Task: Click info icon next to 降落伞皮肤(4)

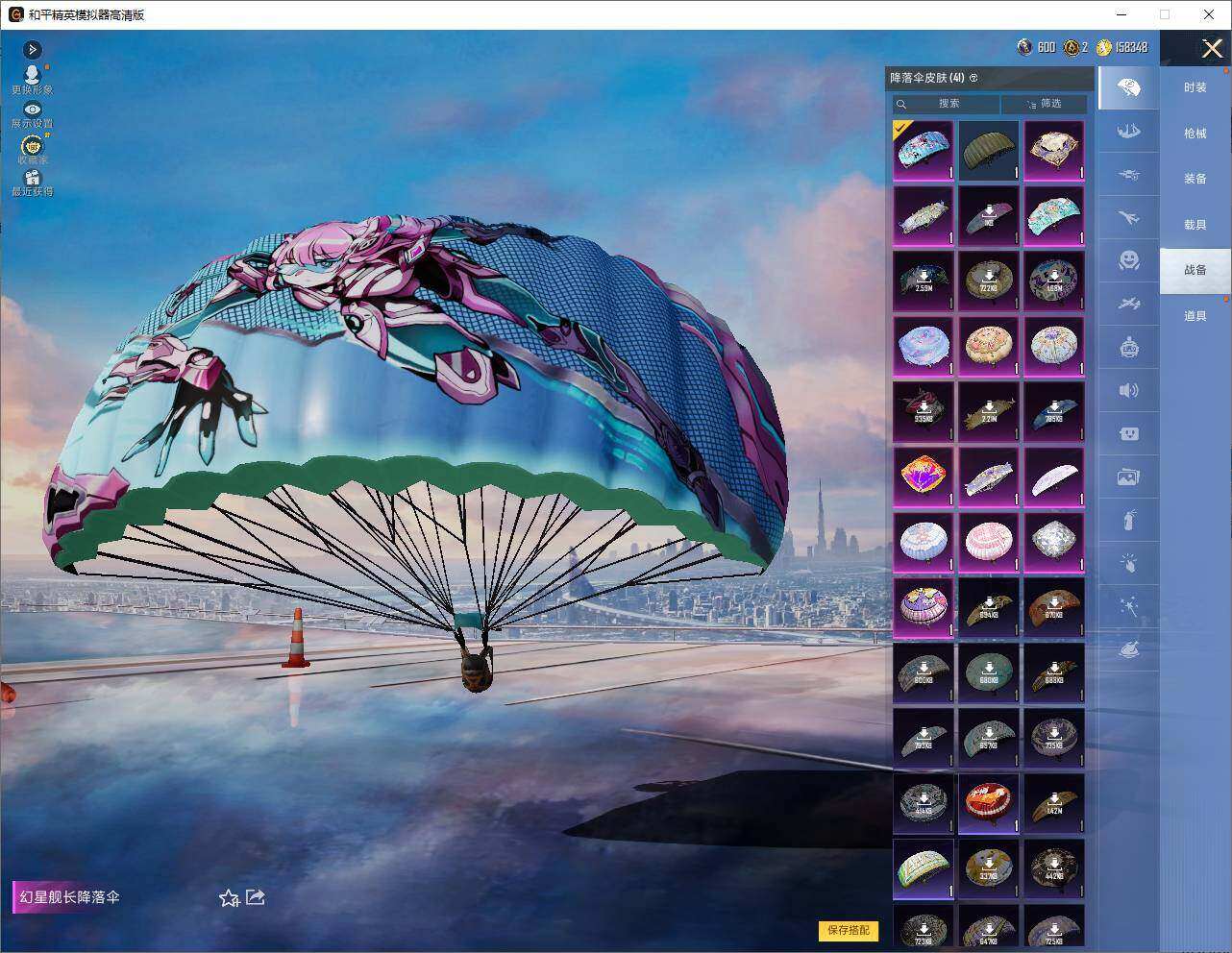Action: pos(973,78)
